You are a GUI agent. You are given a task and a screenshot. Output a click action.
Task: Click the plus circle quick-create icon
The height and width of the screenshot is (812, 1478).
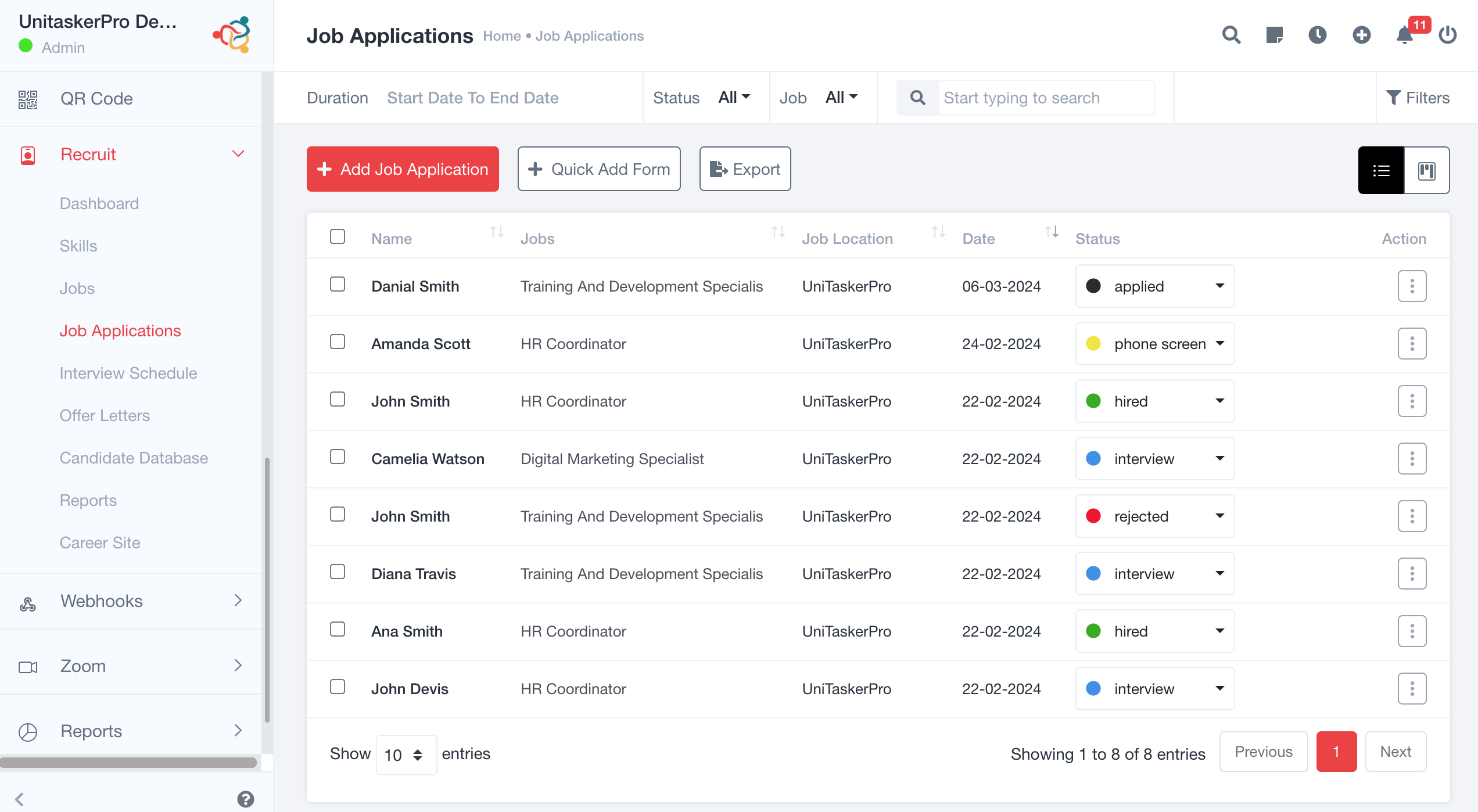pyautogui.click(x=1361, y=35)
